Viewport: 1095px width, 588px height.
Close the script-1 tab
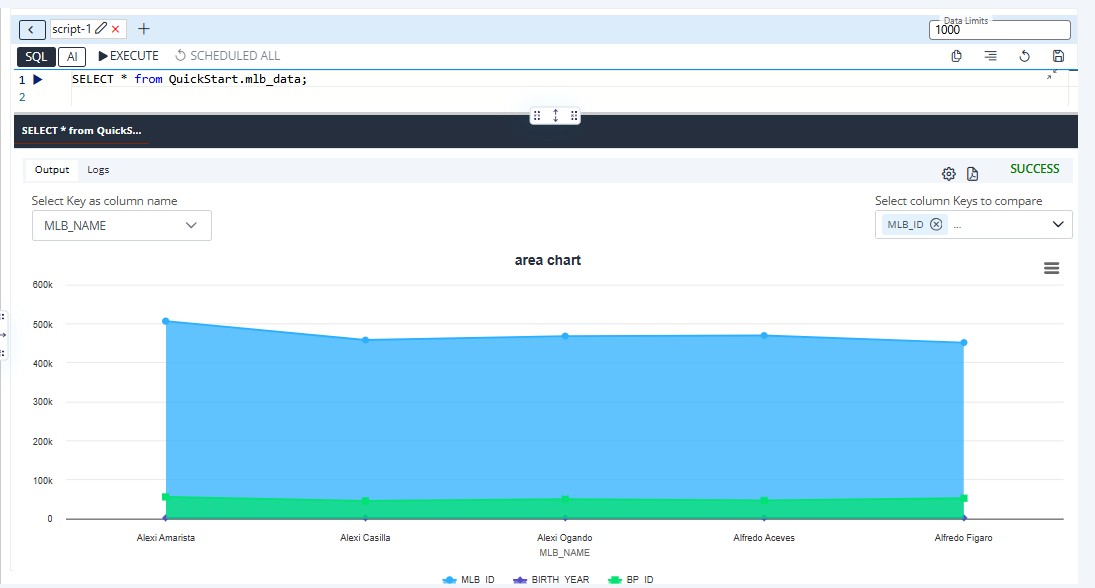tap(116, 30)
